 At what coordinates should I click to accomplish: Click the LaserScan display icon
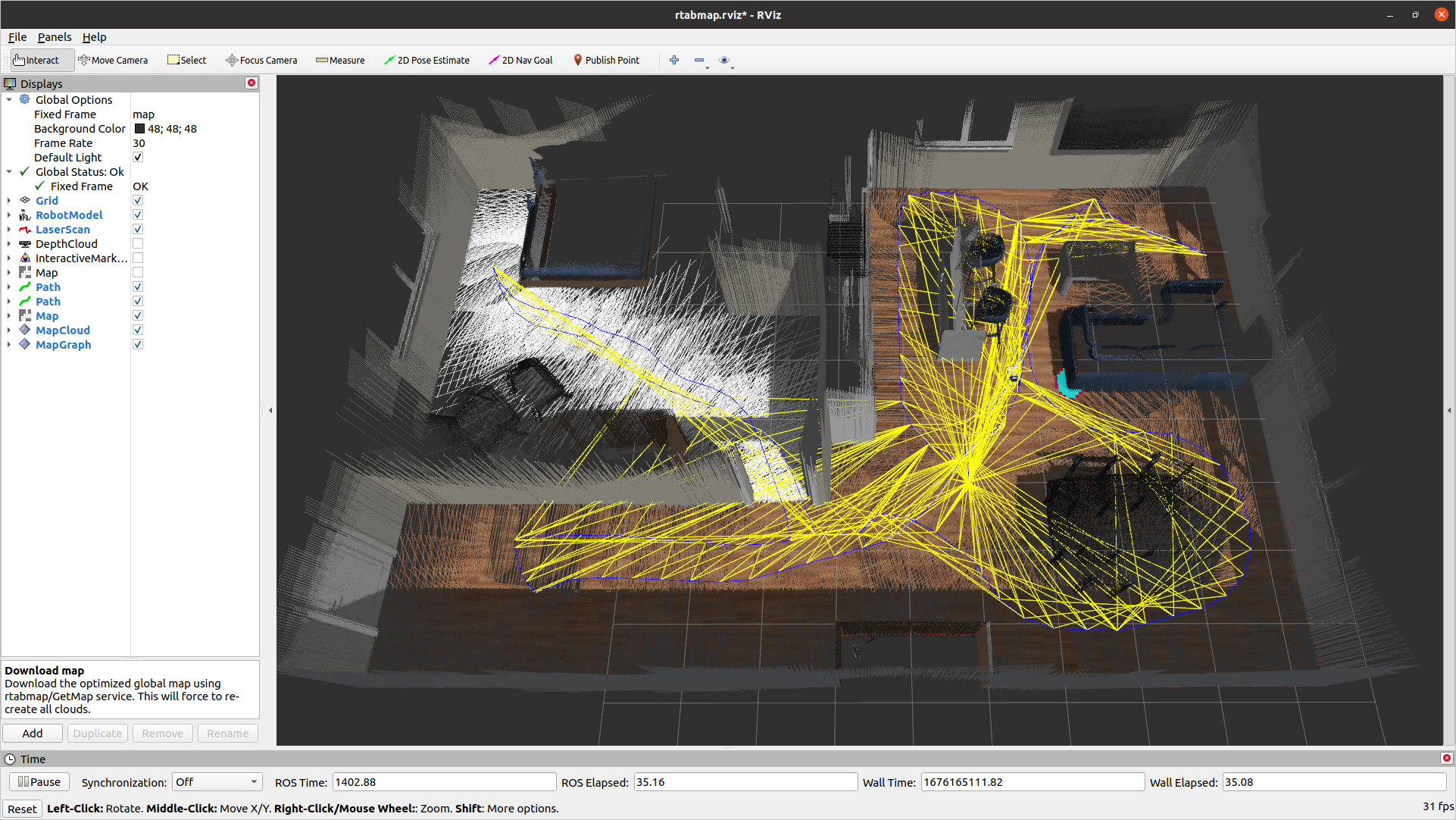click(25, 230)
